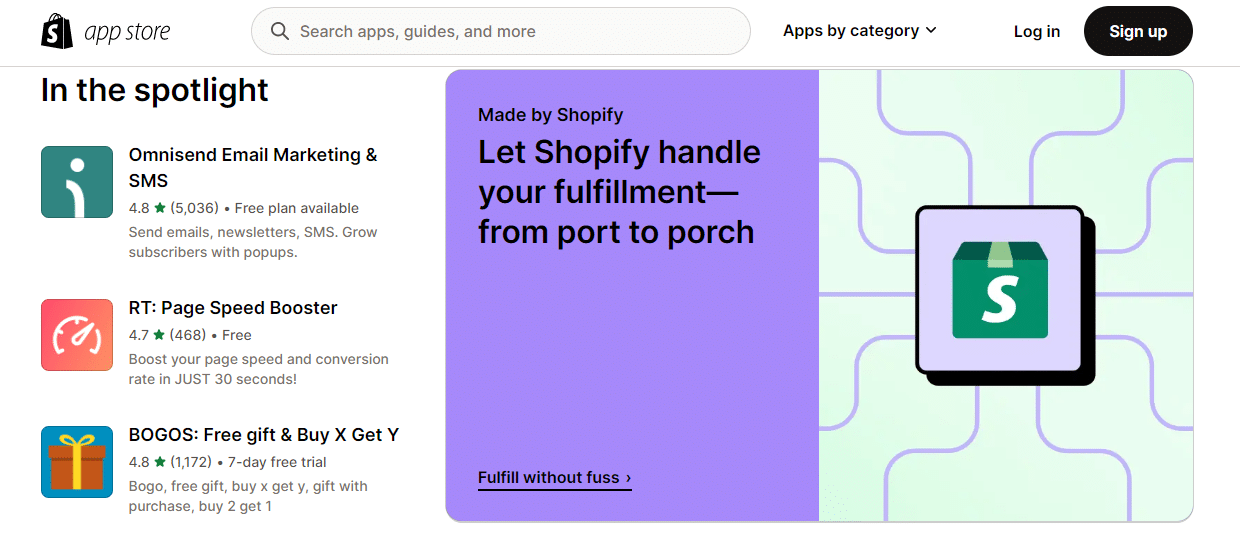Click the Log in link

[1036, 31]
